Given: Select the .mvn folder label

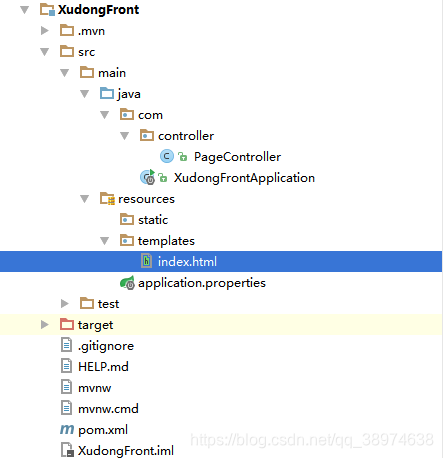Looking at the screenshot, I should [91, 31].
